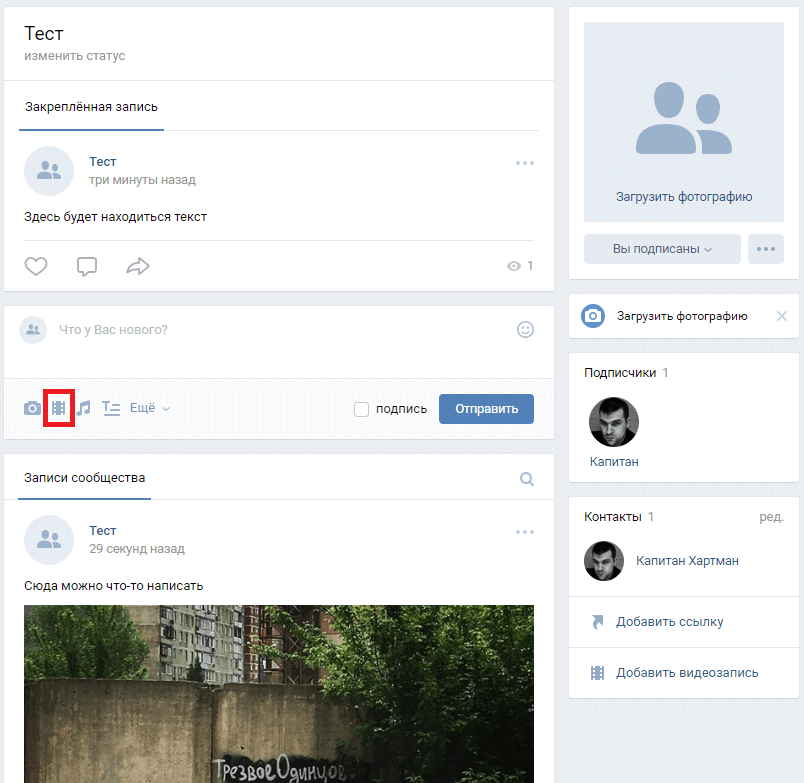Click the Загрузить фотографию text in the sidebar notice
The image size is (804, 783).
click(682, 316)
